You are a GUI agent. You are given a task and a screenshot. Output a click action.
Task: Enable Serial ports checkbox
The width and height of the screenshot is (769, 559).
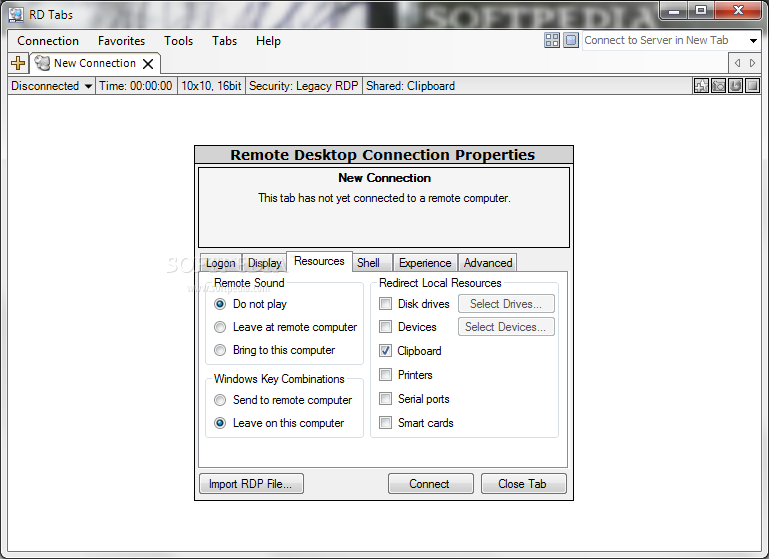(385, 399)
